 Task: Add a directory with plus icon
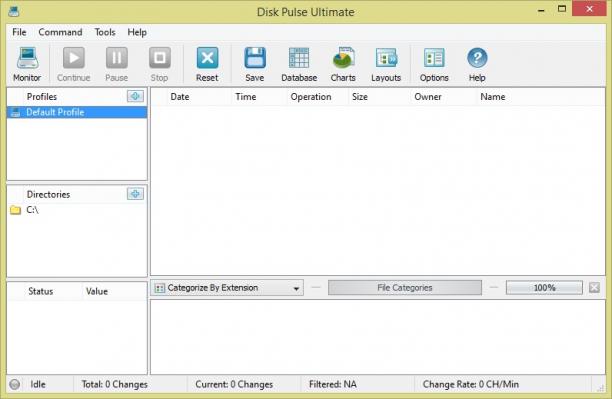tap(135, 194)
